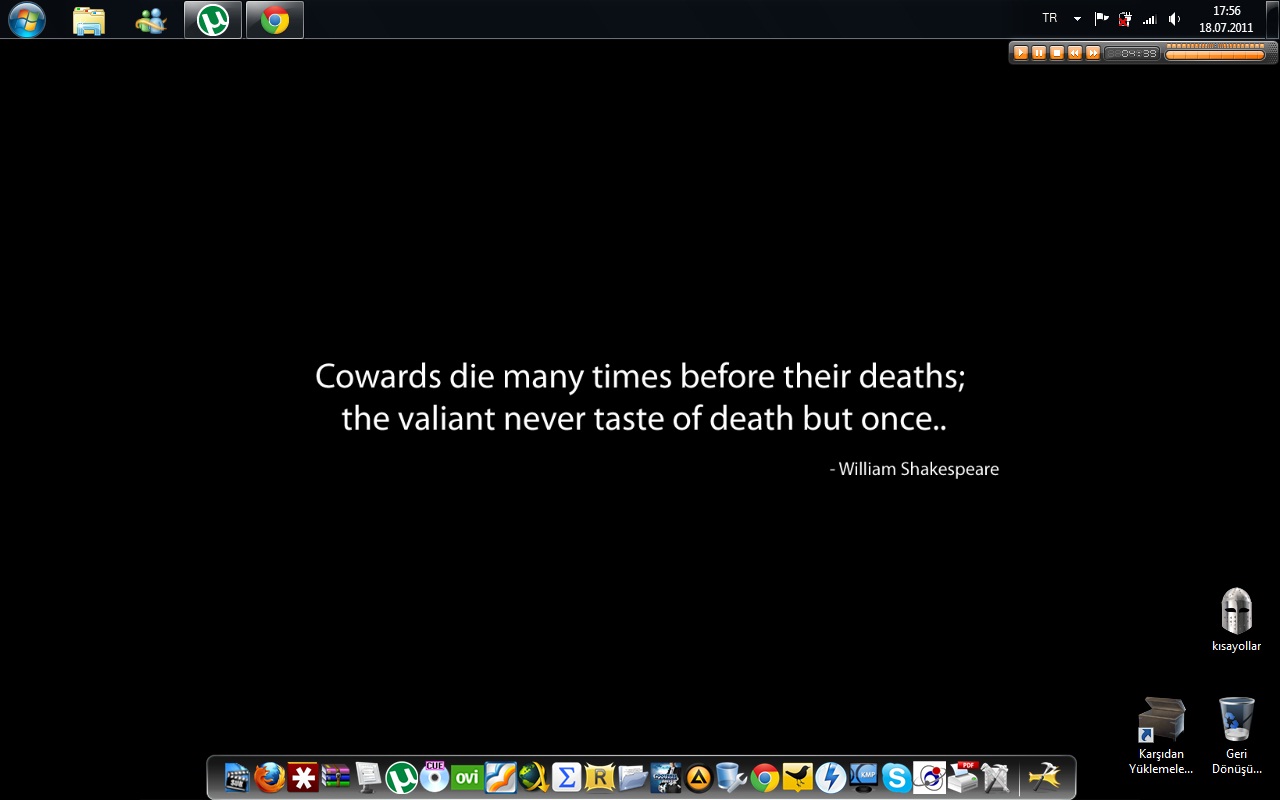Stop playback in the media player widget
The image size is (1280, 800).
click(1057, 53)
